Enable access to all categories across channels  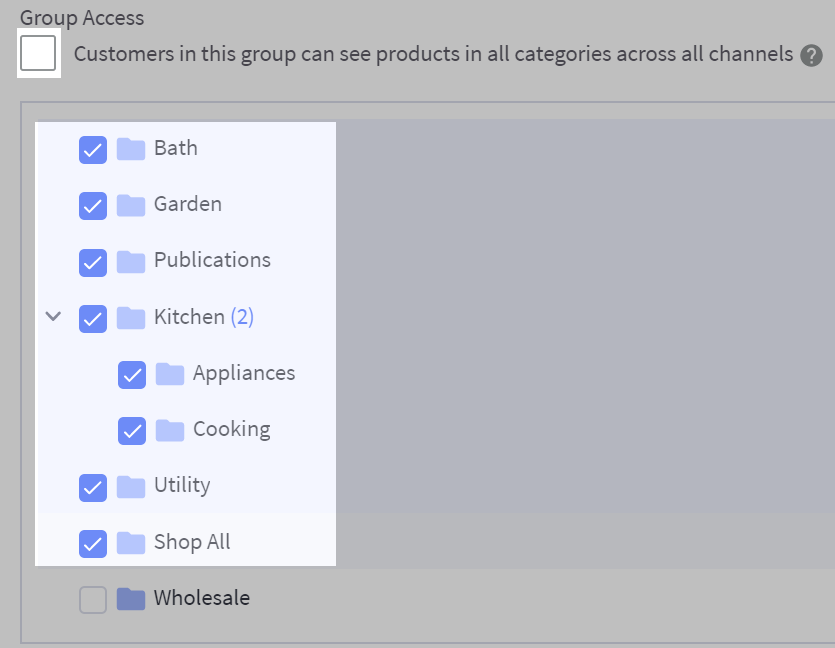pyautogui.click(x=37, y=54)
